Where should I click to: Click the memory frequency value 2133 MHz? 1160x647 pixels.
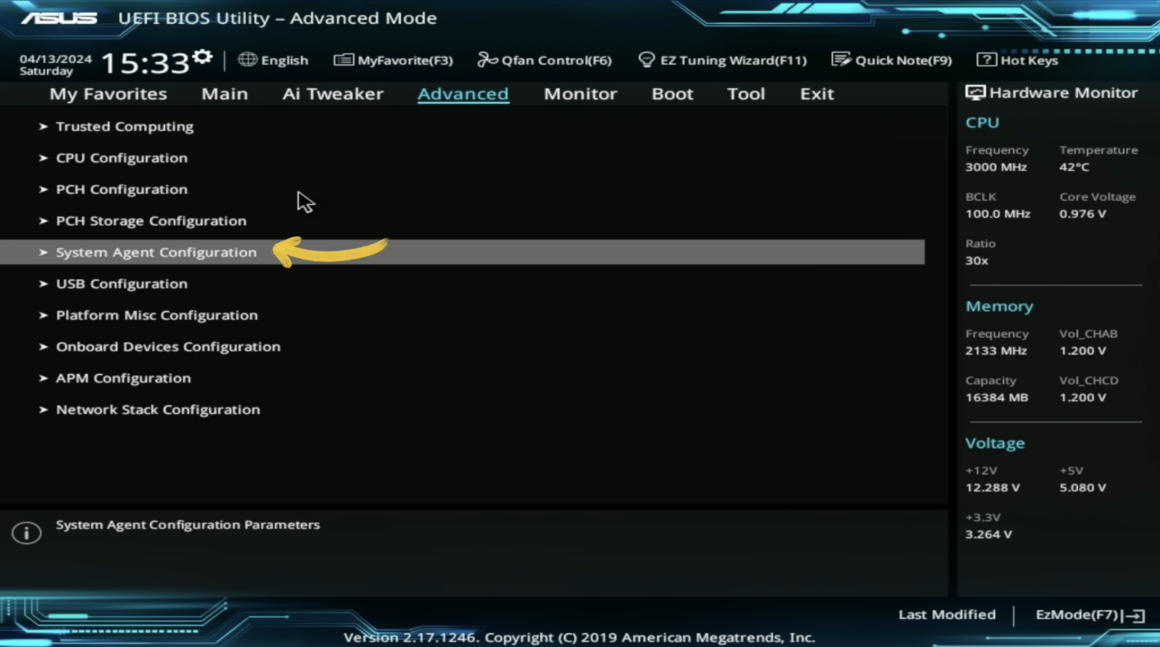pyautogui.click(x=996, y=350)
